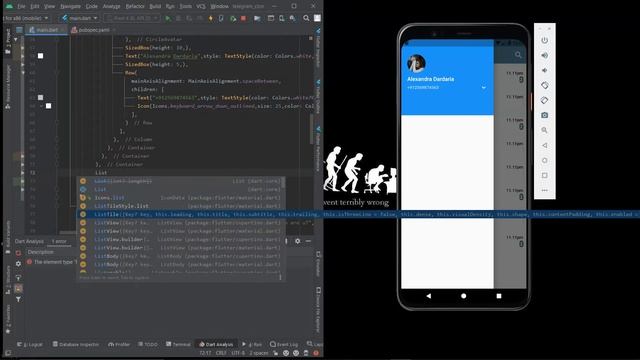The image size is (640, 360).
Task: Tap the phone navigation back button
Action: [429, 296]
